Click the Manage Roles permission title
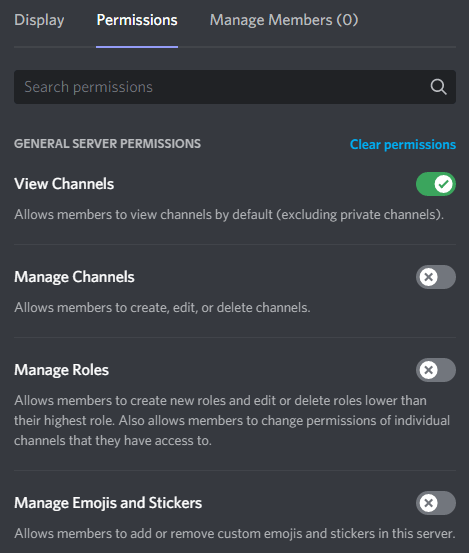This screenshot has height=553, width=469. point(61,370)
